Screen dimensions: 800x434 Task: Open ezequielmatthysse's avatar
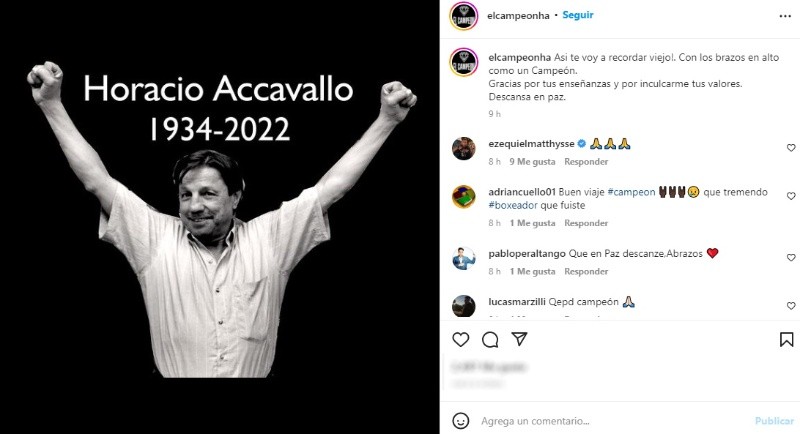pos(464,148)
